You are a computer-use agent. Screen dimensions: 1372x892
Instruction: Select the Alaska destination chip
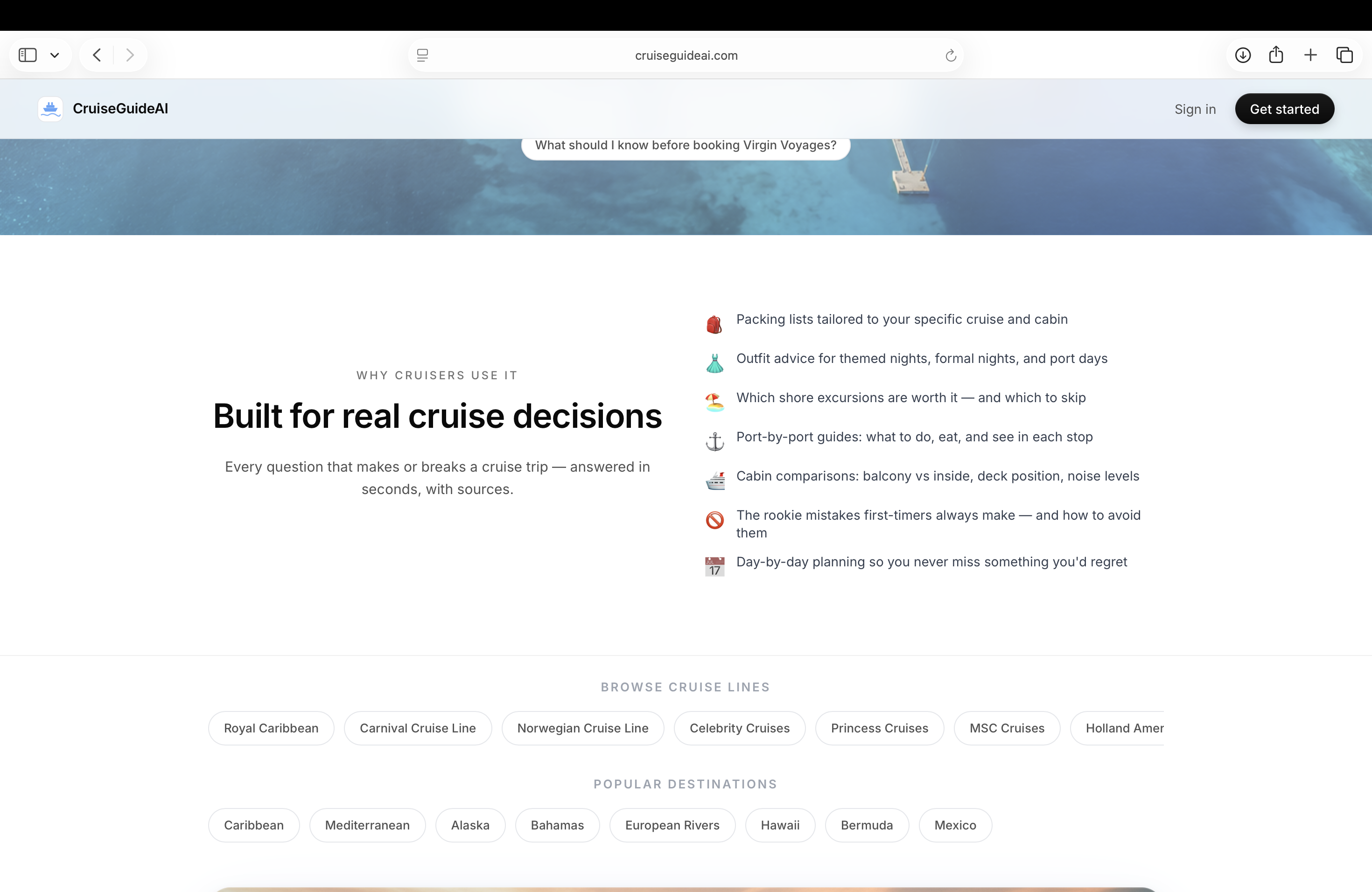(x=470, y=825)
